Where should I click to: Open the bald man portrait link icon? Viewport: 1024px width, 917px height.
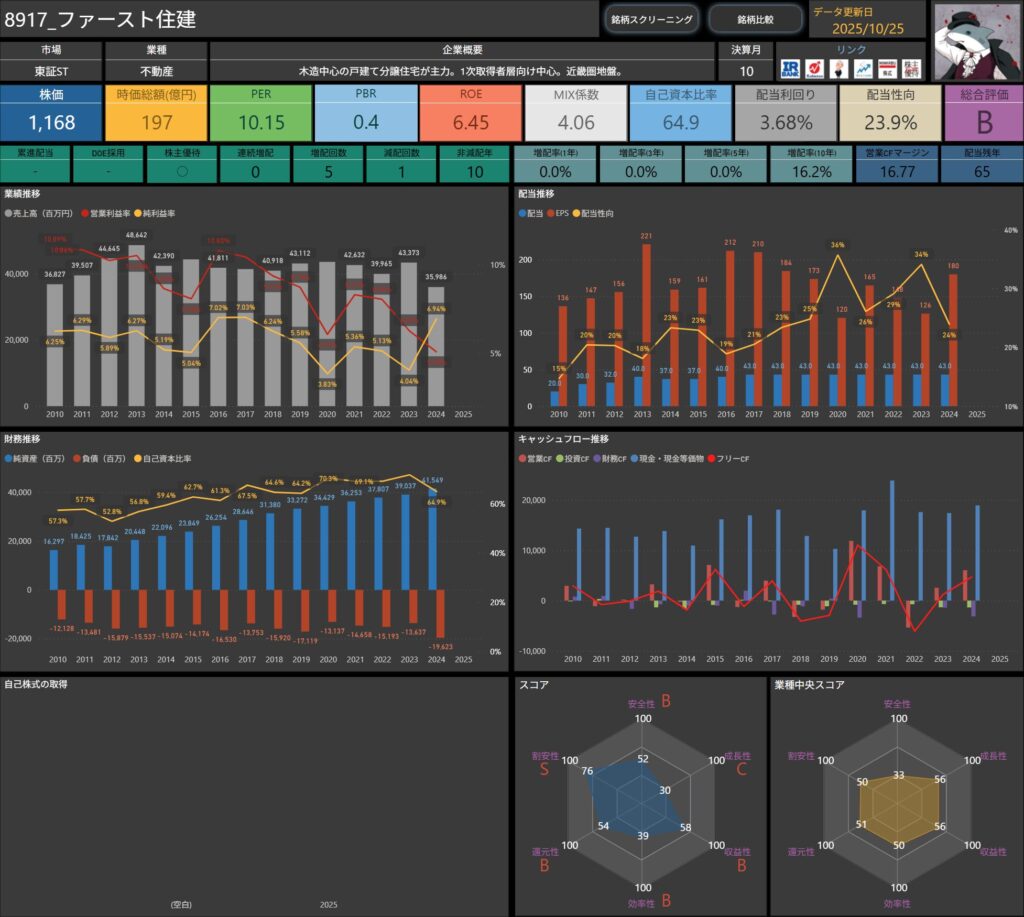click(838, 68)
